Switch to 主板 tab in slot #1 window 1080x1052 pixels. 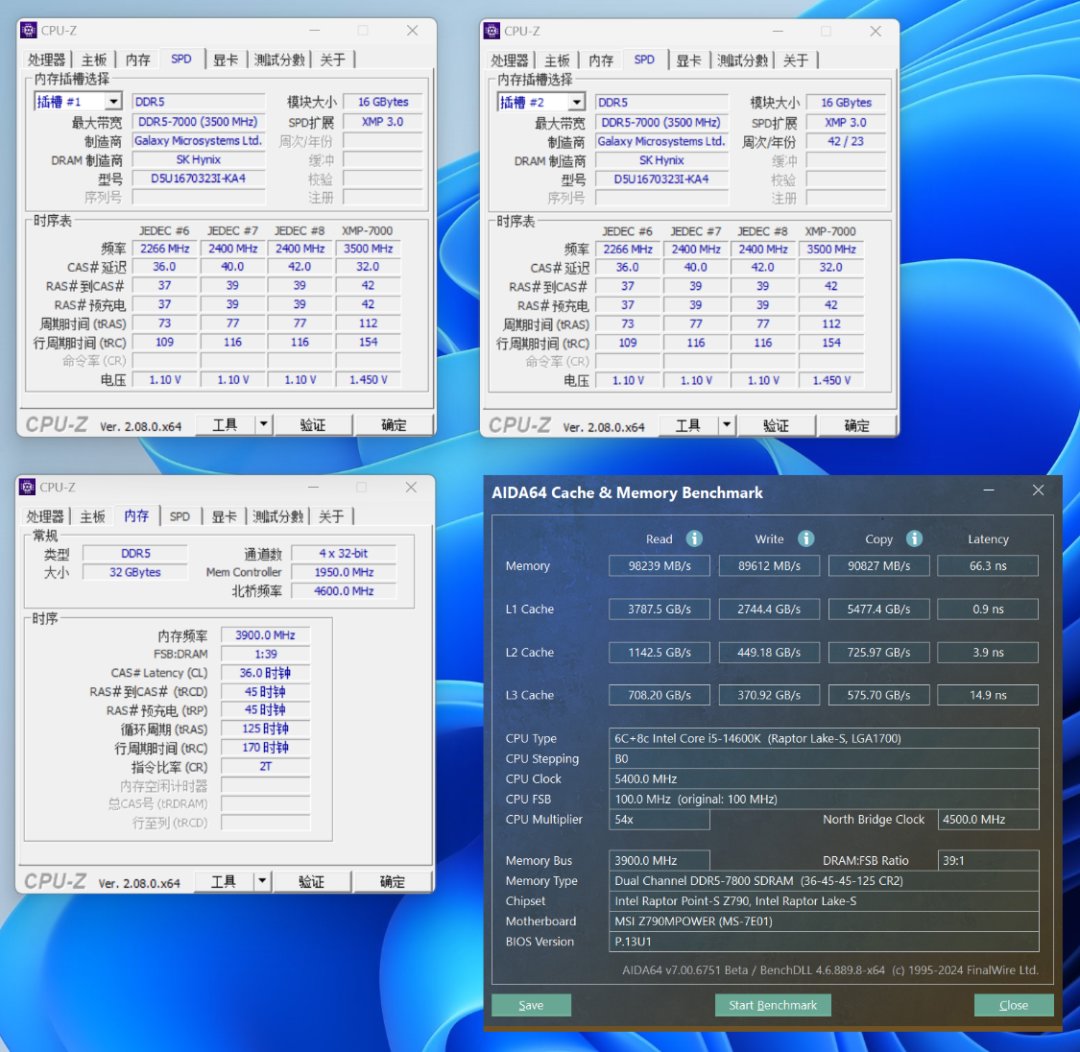(x=94, y=60)
